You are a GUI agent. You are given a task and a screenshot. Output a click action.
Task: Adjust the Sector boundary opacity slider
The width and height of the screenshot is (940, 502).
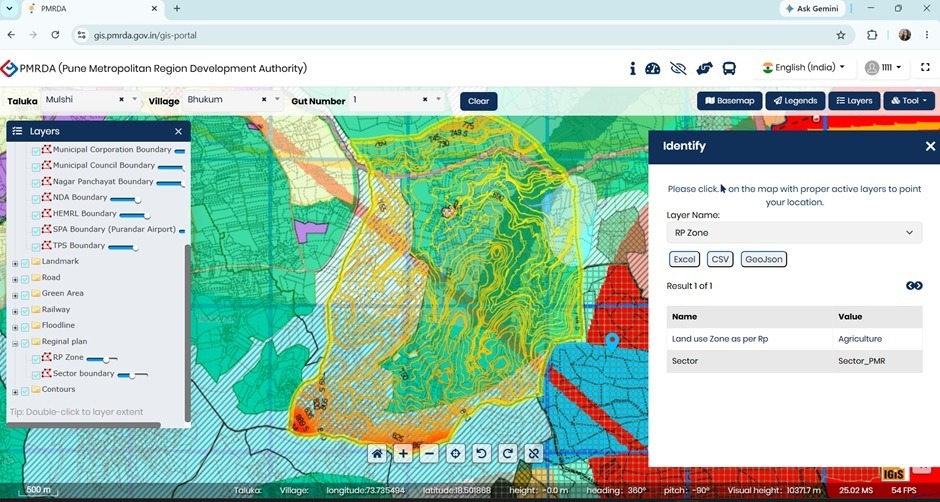132,375
